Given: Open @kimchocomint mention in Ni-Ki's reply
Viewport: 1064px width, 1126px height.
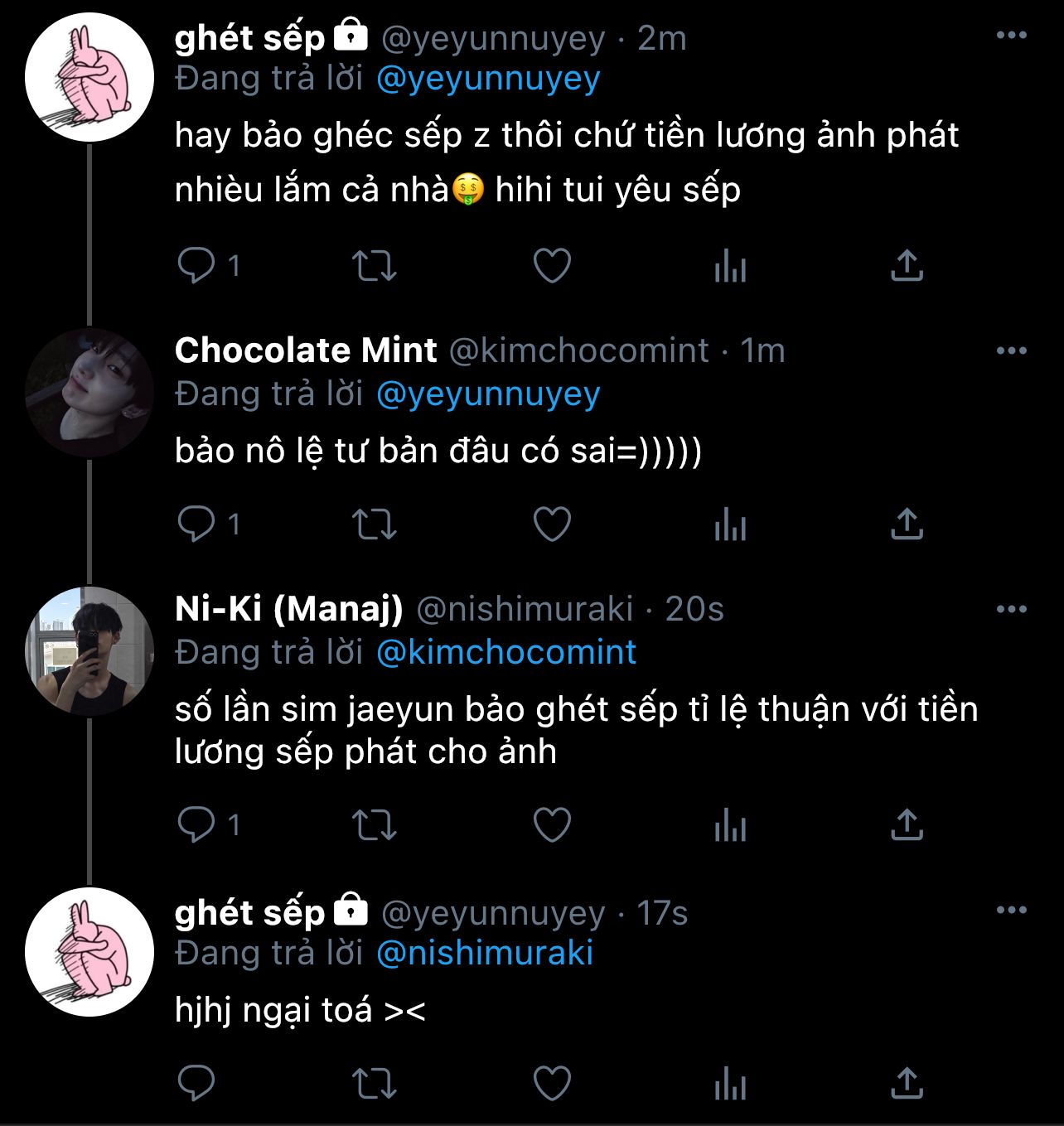Looking at the screenshot, I should point(505,652).
